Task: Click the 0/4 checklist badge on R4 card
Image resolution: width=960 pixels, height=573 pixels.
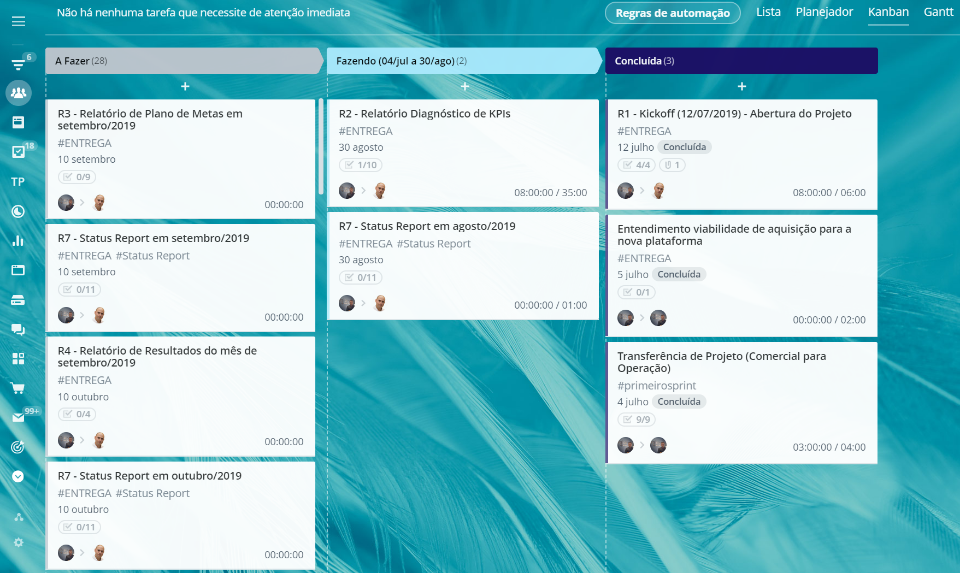Action: [x=77, y=414]
